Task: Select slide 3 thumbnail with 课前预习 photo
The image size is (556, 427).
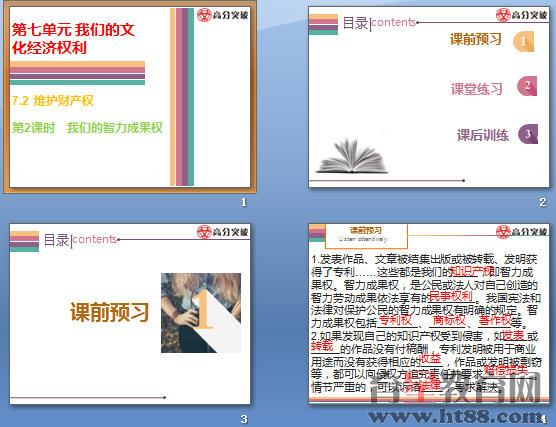Action: tap(130, 314)
